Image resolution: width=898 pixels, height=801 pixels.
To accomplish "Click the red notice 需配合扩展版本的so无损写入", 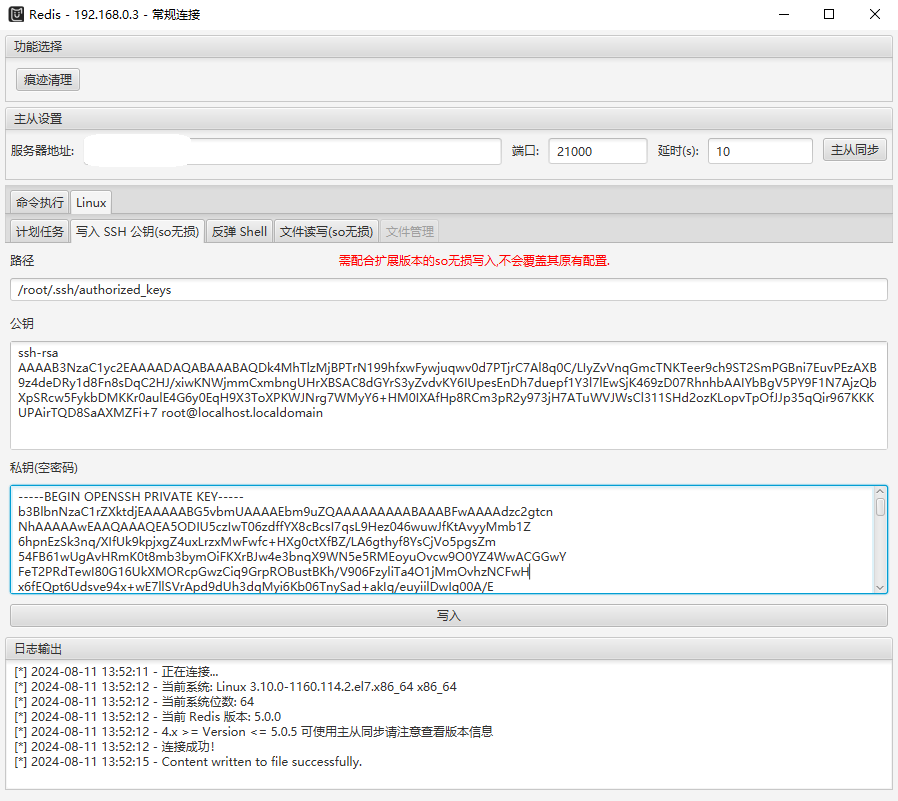I will point(474,261).
